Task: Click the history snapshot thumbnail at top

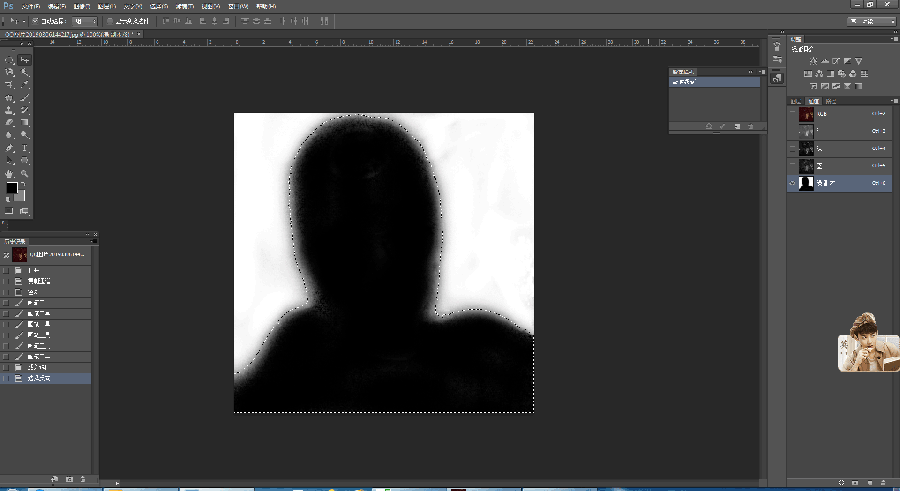Action: [20, 254]
